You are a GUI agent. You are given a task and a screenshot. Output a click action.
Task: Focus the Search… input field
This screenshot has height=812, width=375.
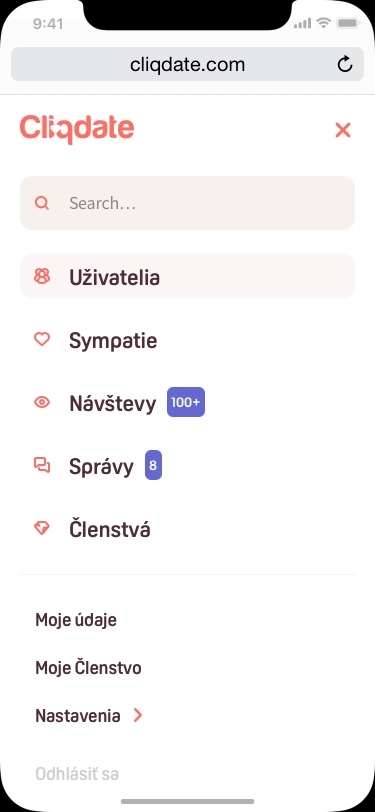click(188, 203)
